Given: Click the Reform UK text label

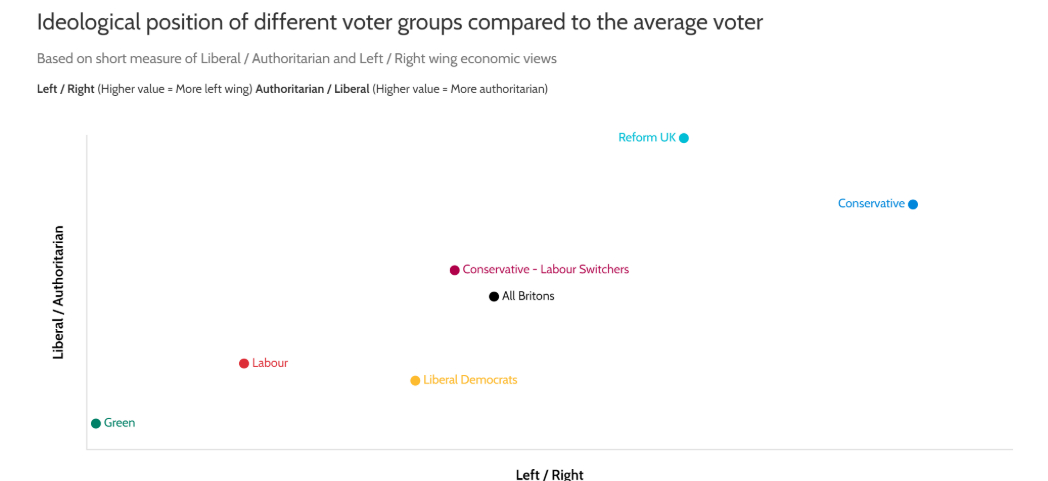Looking at the screenshot, I should (647, 138).
